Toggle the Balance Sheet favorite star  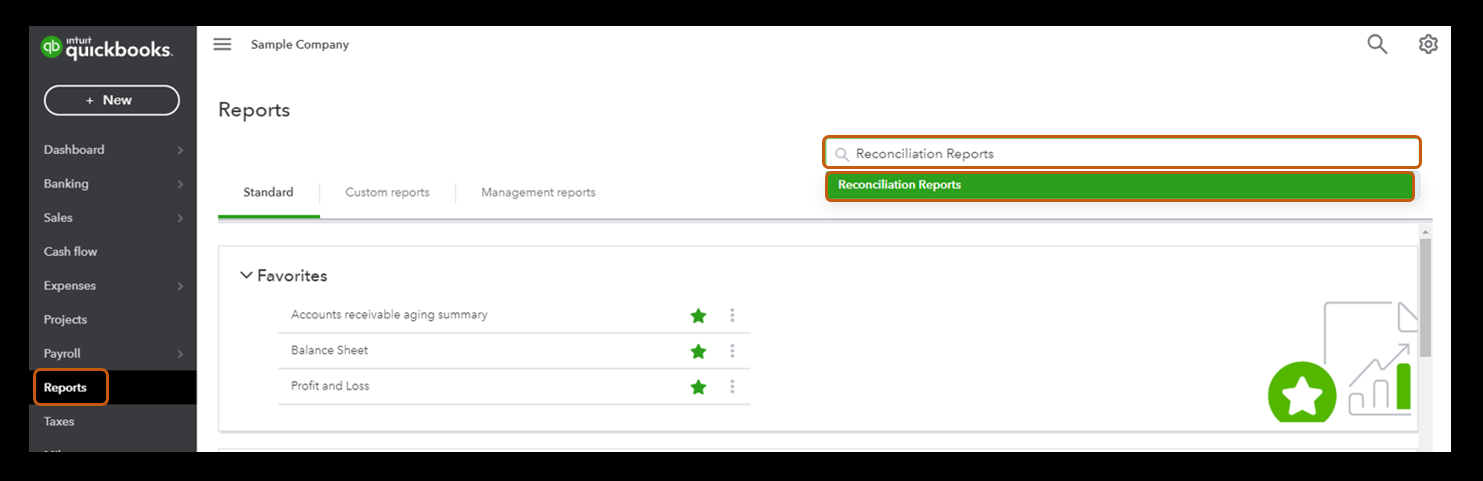pos(698,352)
